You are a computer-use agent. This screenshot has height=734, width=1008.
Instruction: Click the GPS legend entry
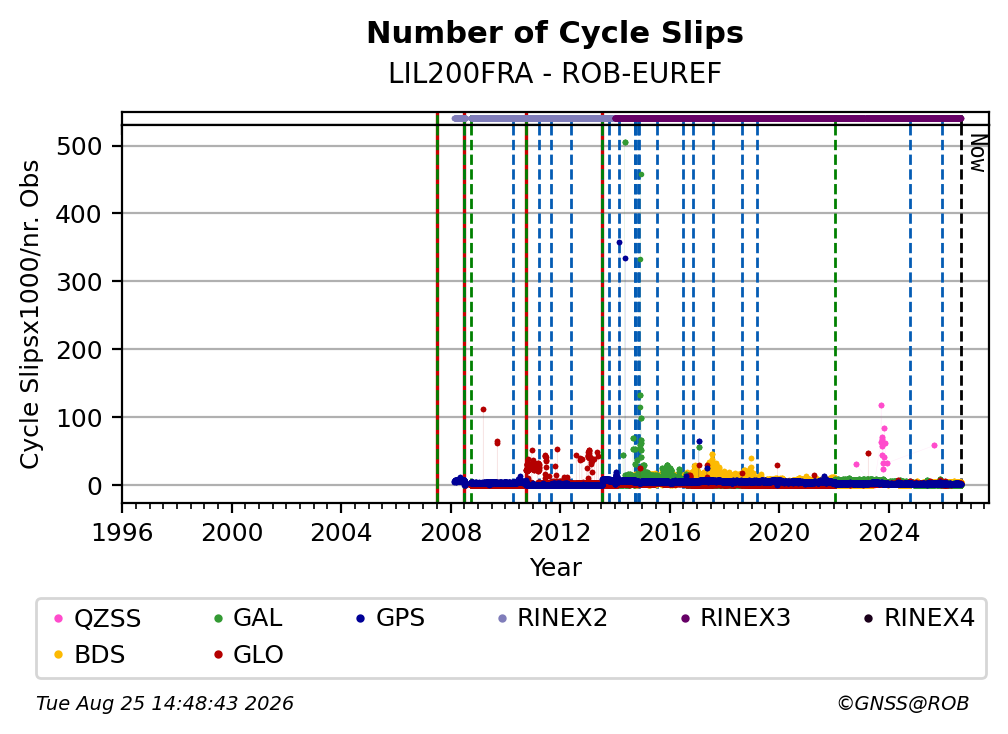pyautogui.click(x=390, y=618)
